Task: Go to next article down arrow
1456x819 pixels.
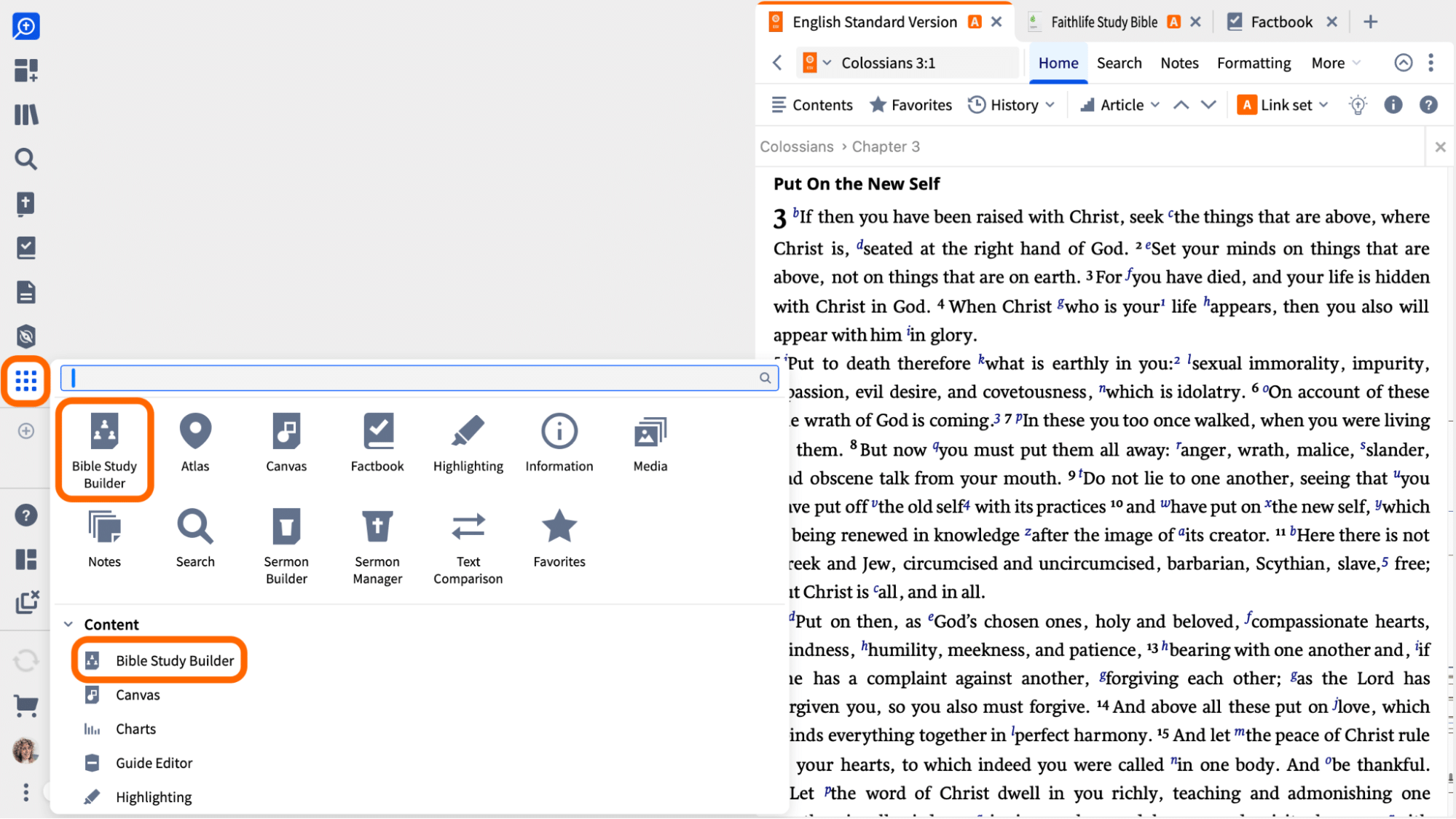Action: tap(1208, 105)
